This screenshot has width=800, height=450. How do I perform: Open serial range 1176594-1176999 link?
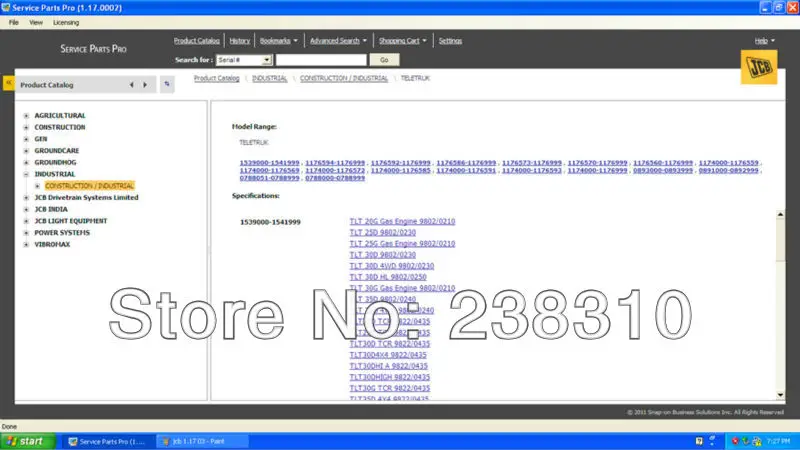335,163
